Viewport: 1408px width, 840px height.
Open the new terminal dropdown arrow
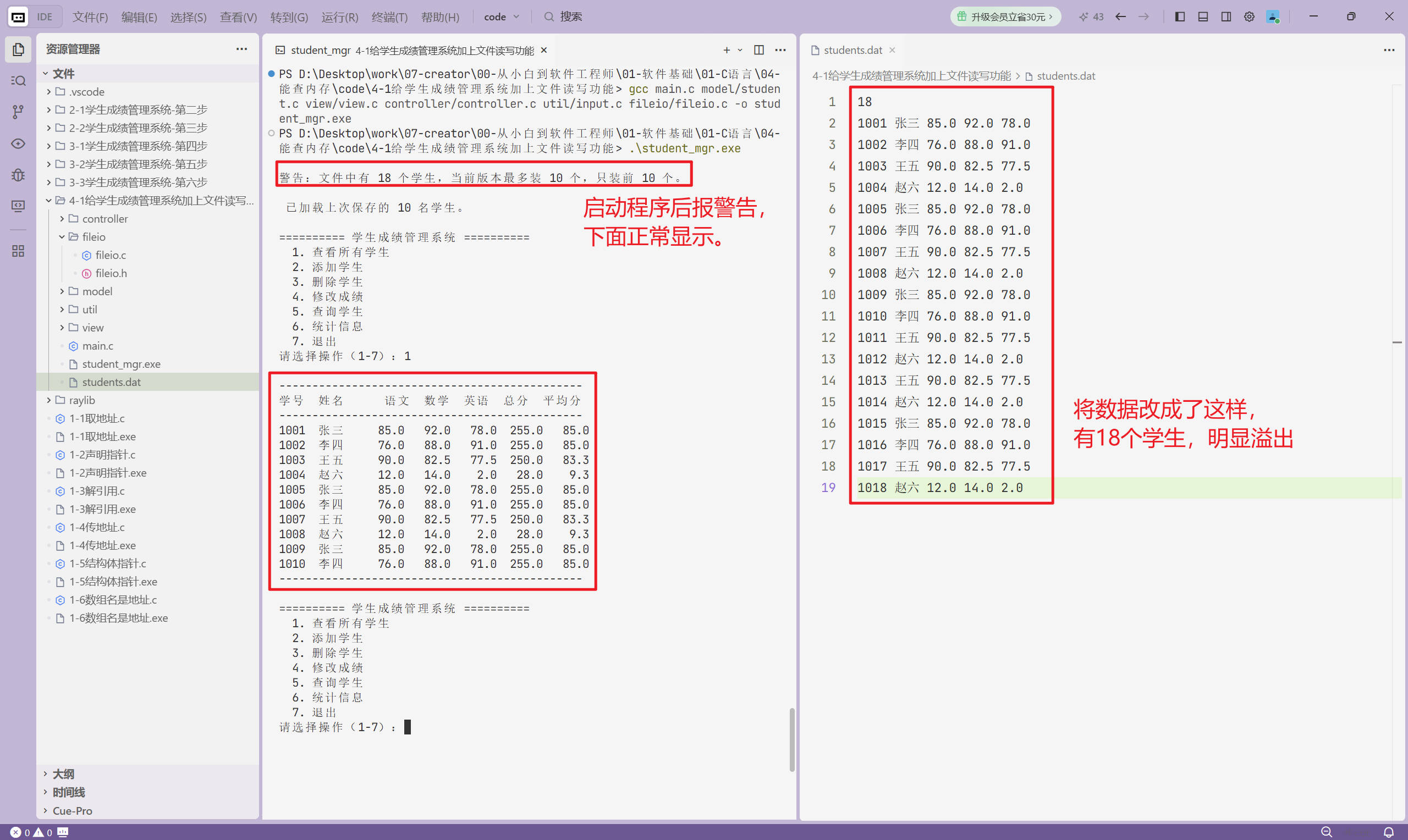tap(740, 50)
